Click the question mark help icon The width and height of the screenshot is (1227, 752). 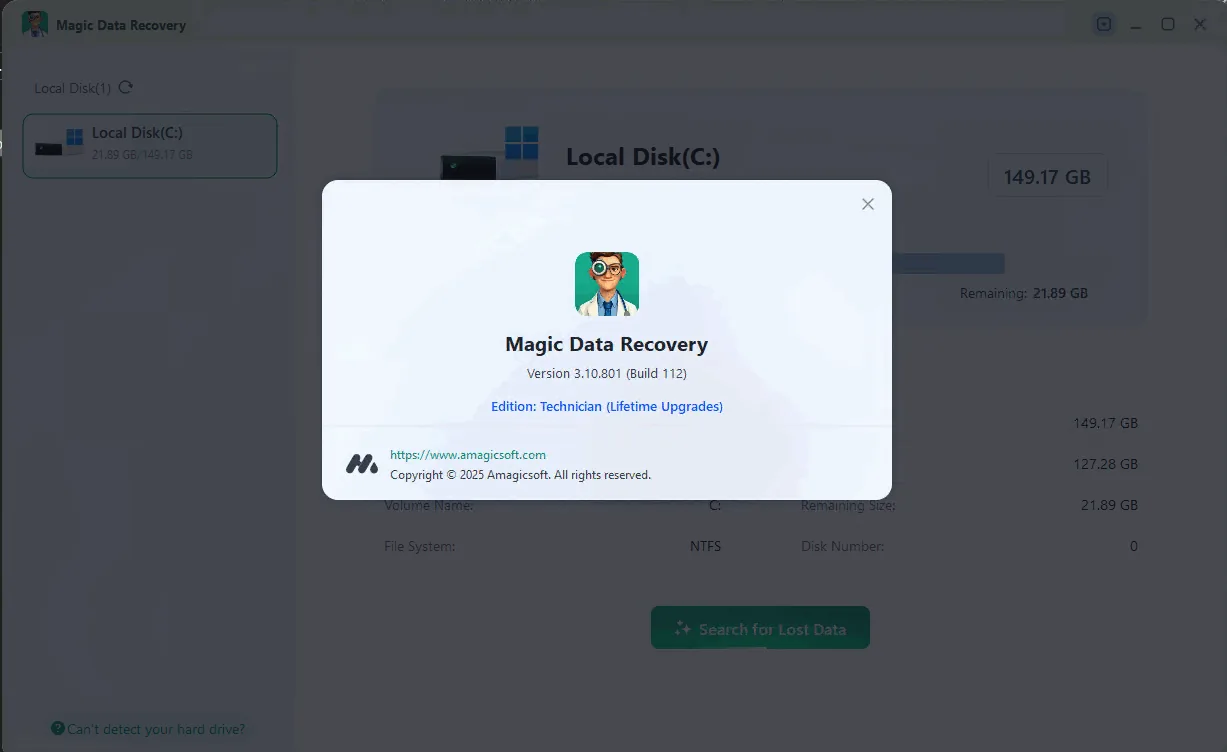[58, 729]
